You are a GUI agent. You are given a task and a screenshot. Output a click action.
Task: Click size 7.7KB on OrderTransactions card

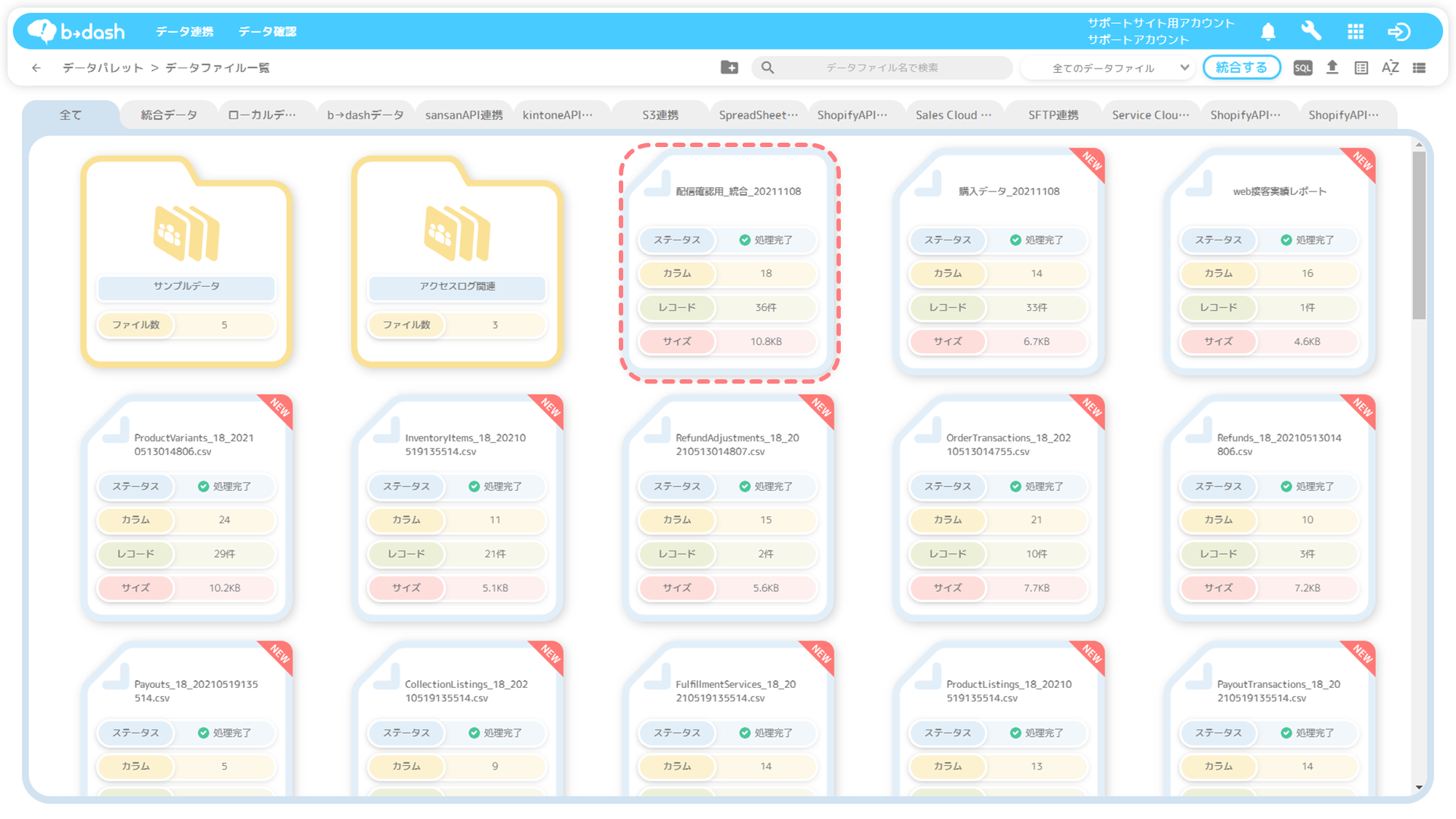pos(1036,587)
